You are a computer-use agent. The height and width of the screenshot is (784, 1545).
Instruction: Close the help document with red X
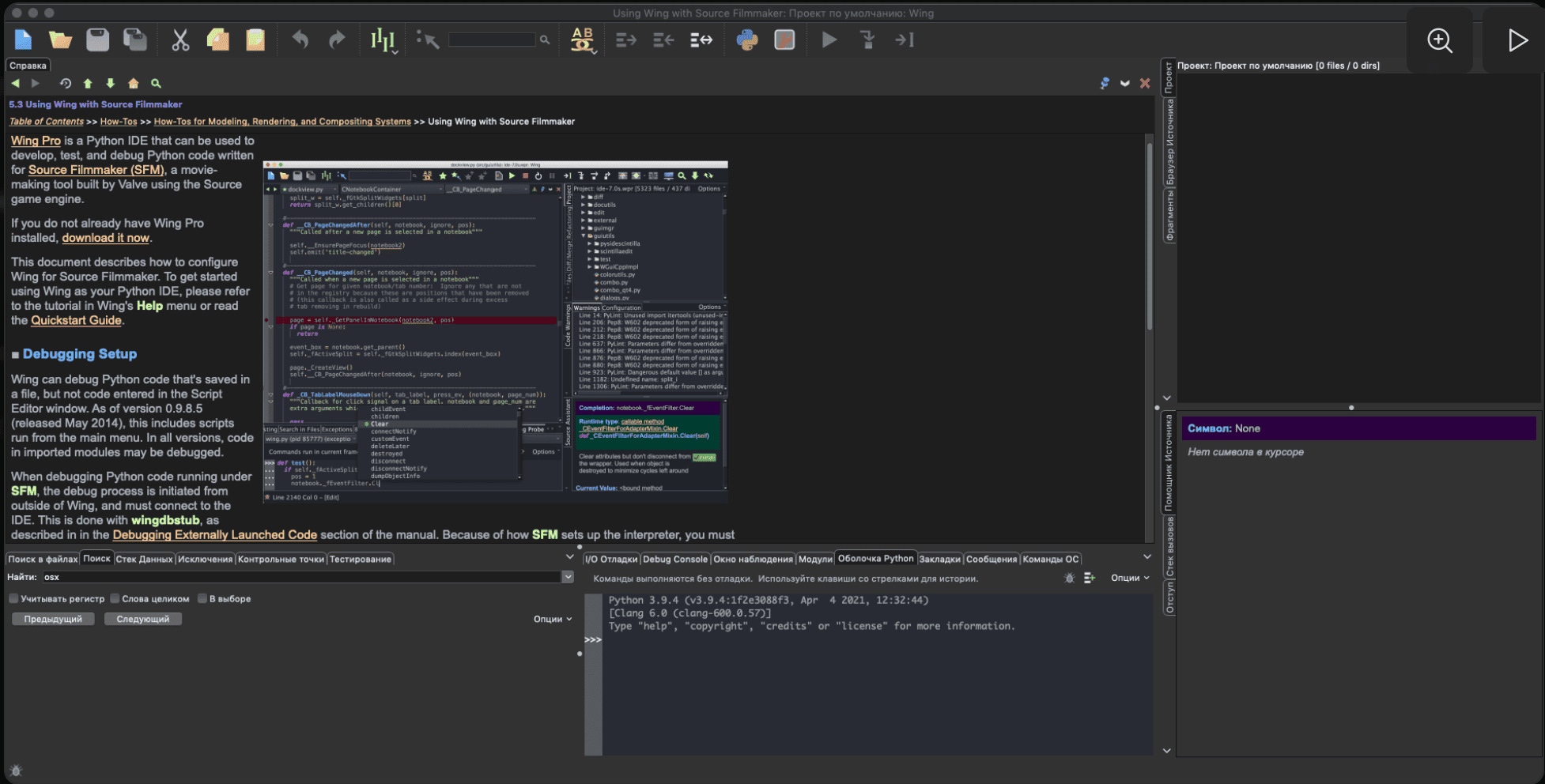coord(1145,83)
